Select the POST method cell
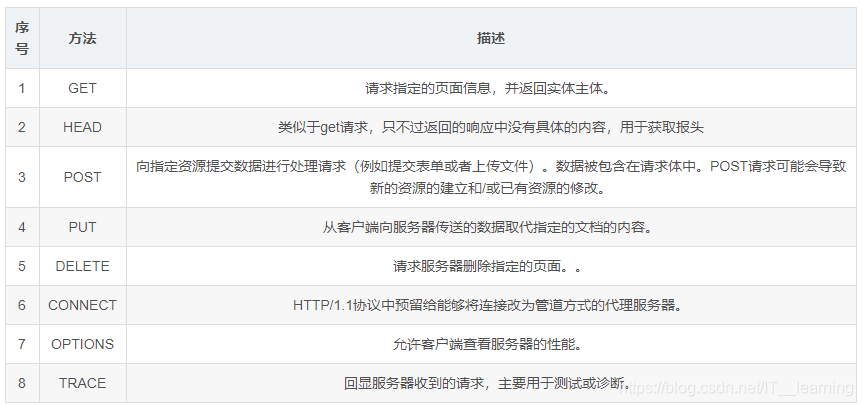This screenshot has height=406, width=862. [x=82, y=177]
